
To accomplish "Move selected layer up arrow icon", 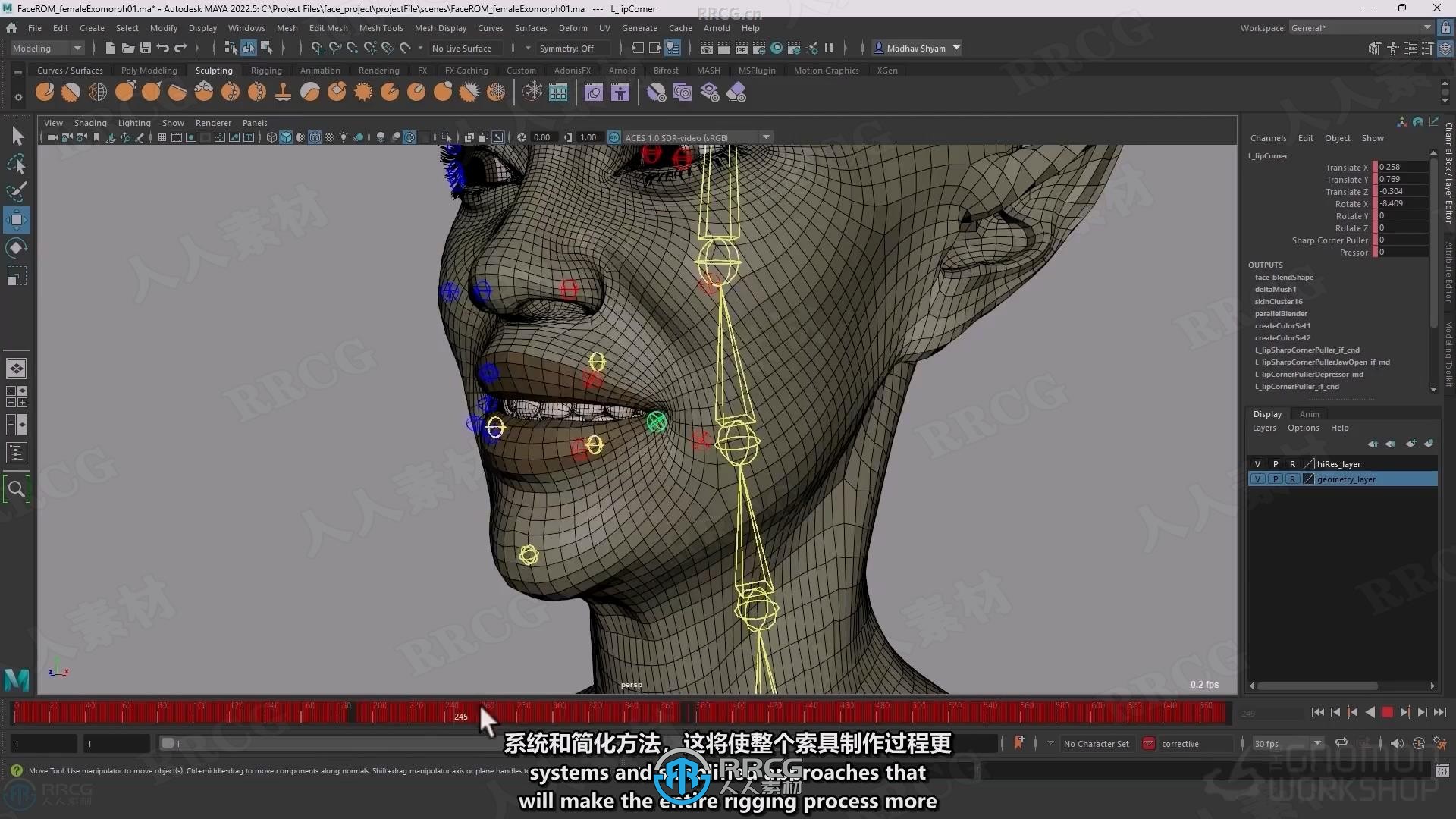I will (1373, 444).
